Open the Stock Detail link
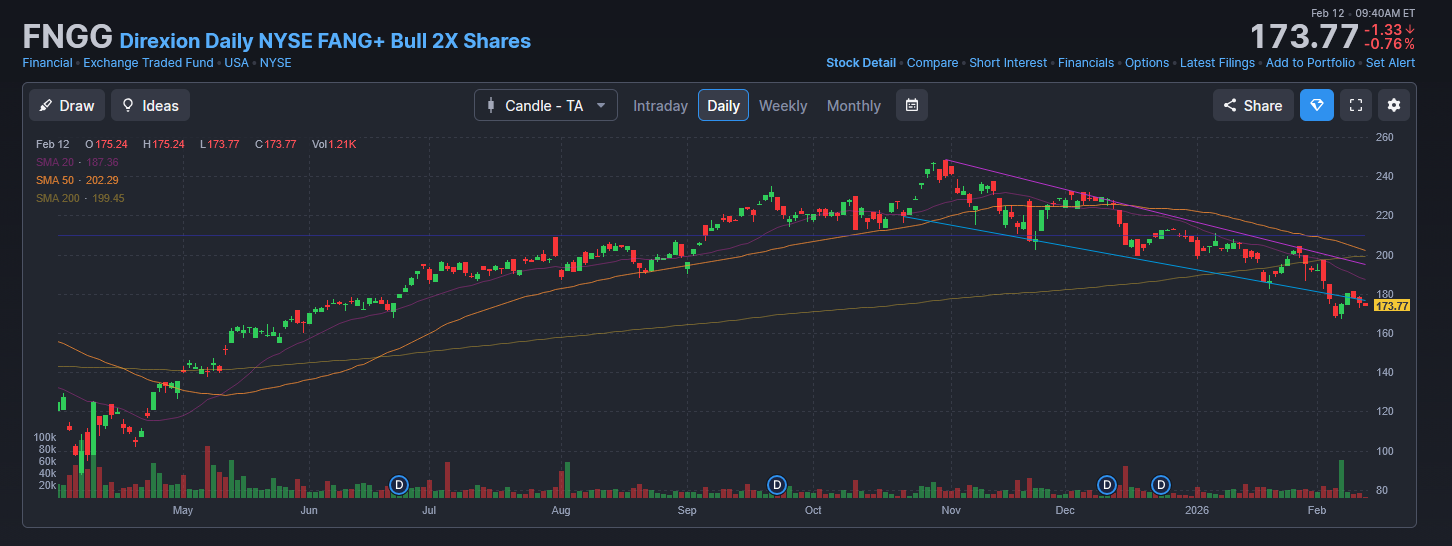This screenshot has height=546, width=1452. click(861, 62)
